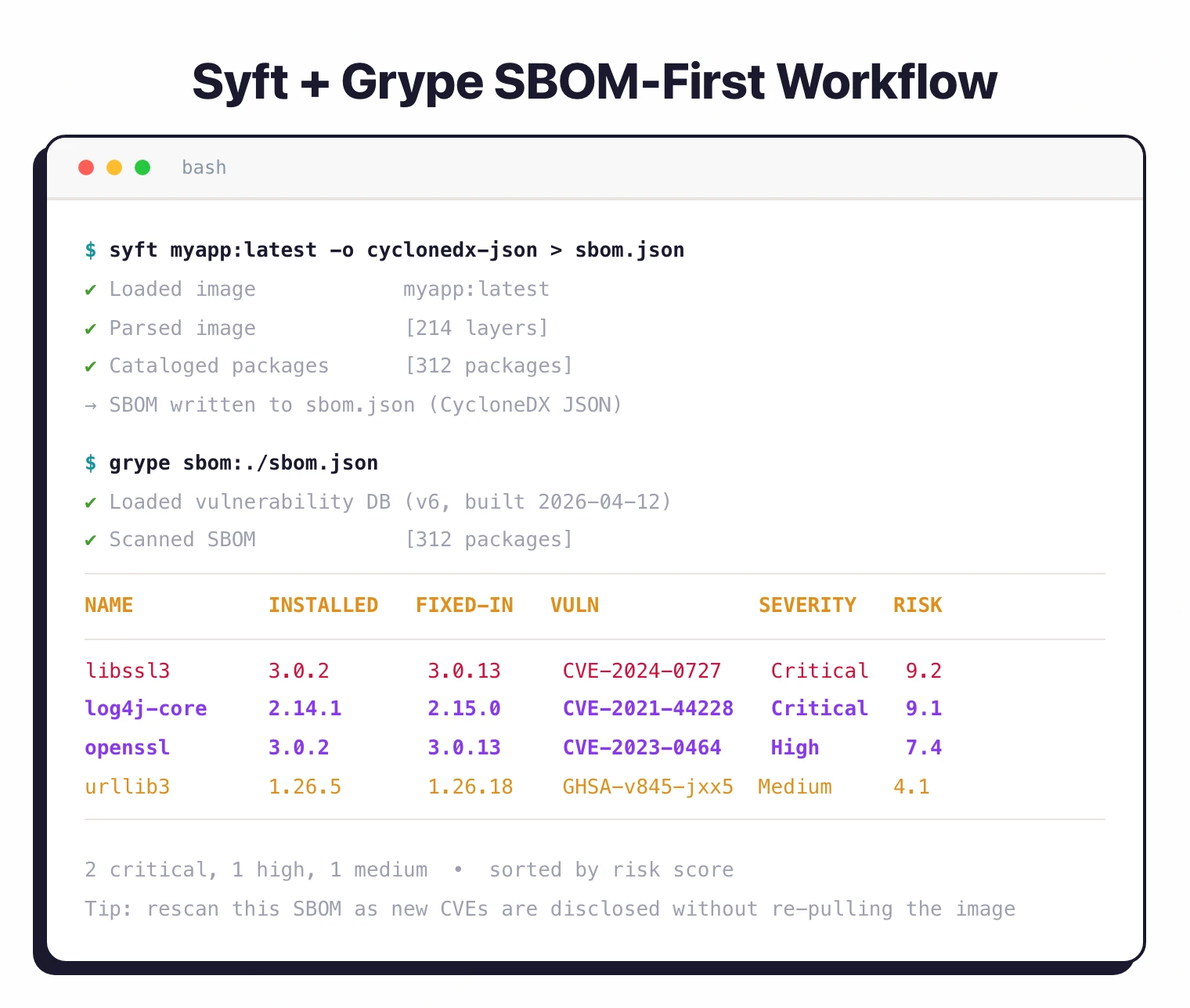The height and width of the screenshot is (1008, 1190).
Task: Click the green traffic light icon
Action: [142, 167]
